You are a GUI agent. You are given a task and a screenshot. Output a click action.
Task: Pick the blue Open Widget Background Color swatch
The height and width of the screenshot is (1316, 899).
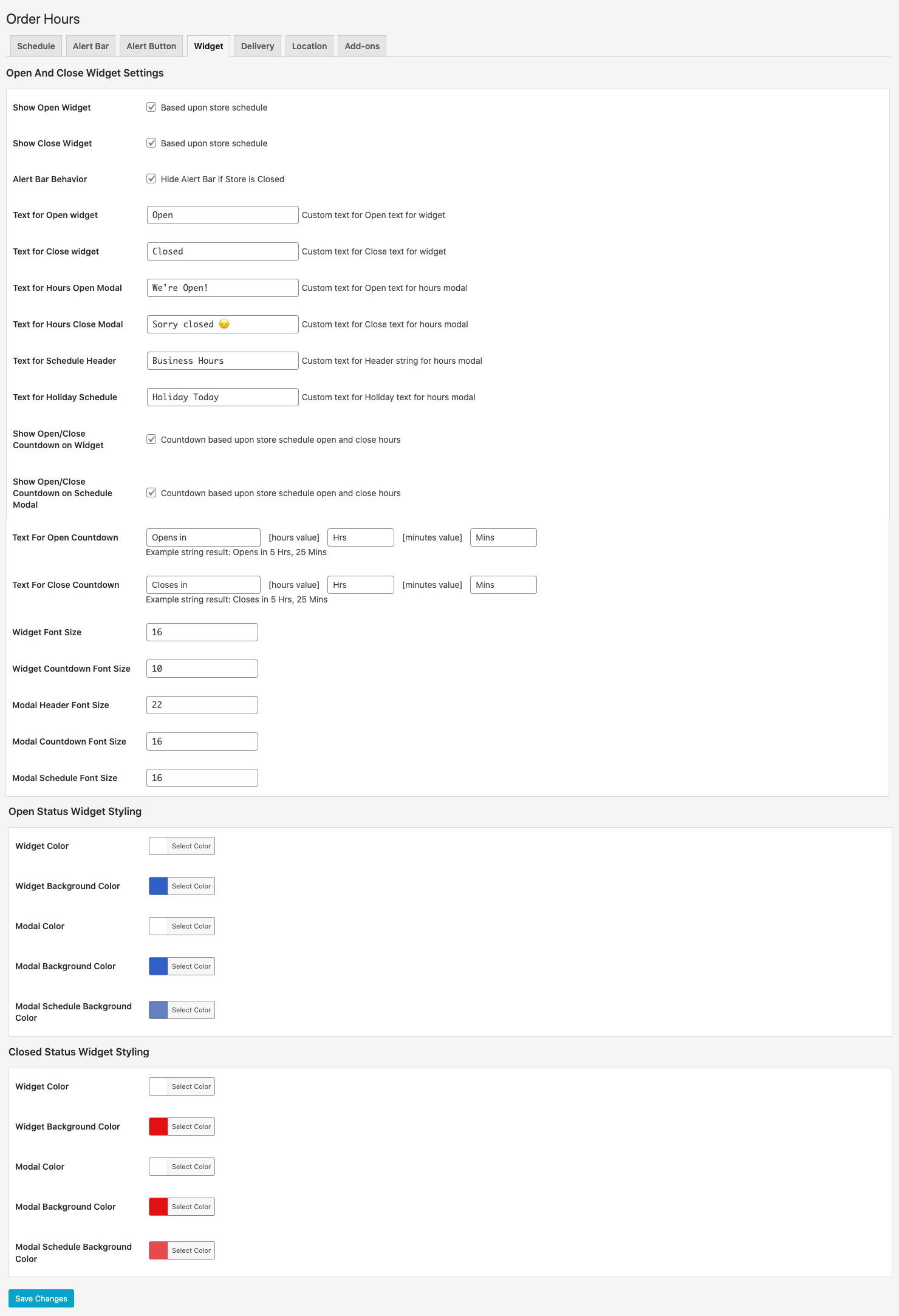(159, 886)
